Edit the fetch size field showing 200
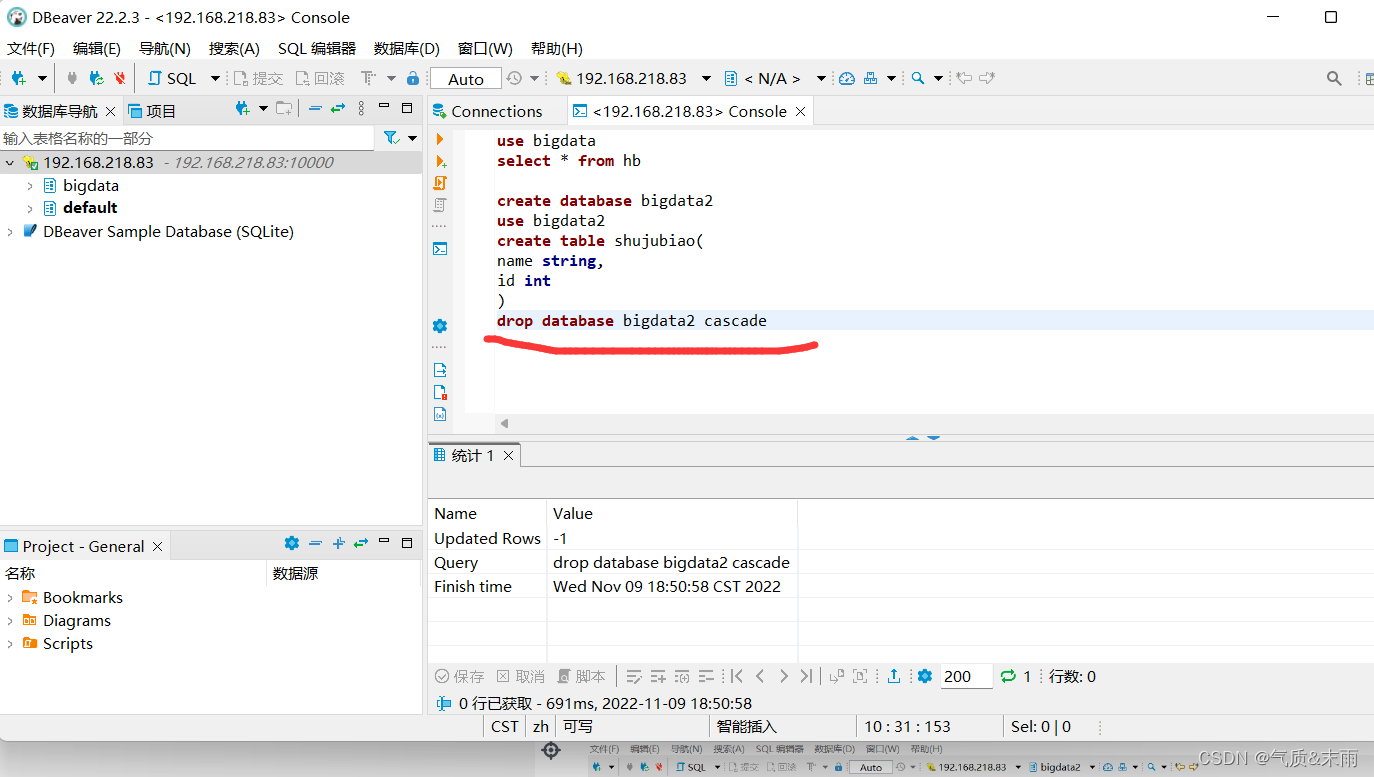This screenshot has height=777, width=1374. point(966,676)
